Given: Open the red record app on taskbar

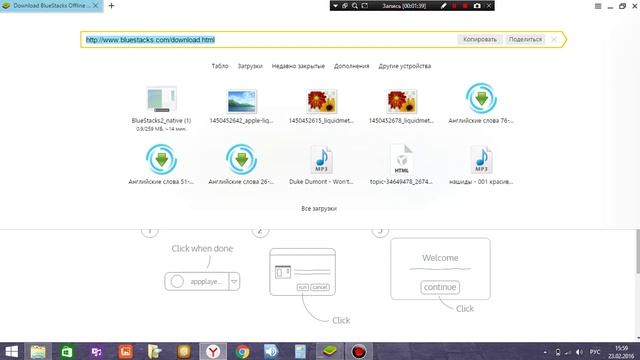Looking at the screenshot, I should [x=359, y=351].
